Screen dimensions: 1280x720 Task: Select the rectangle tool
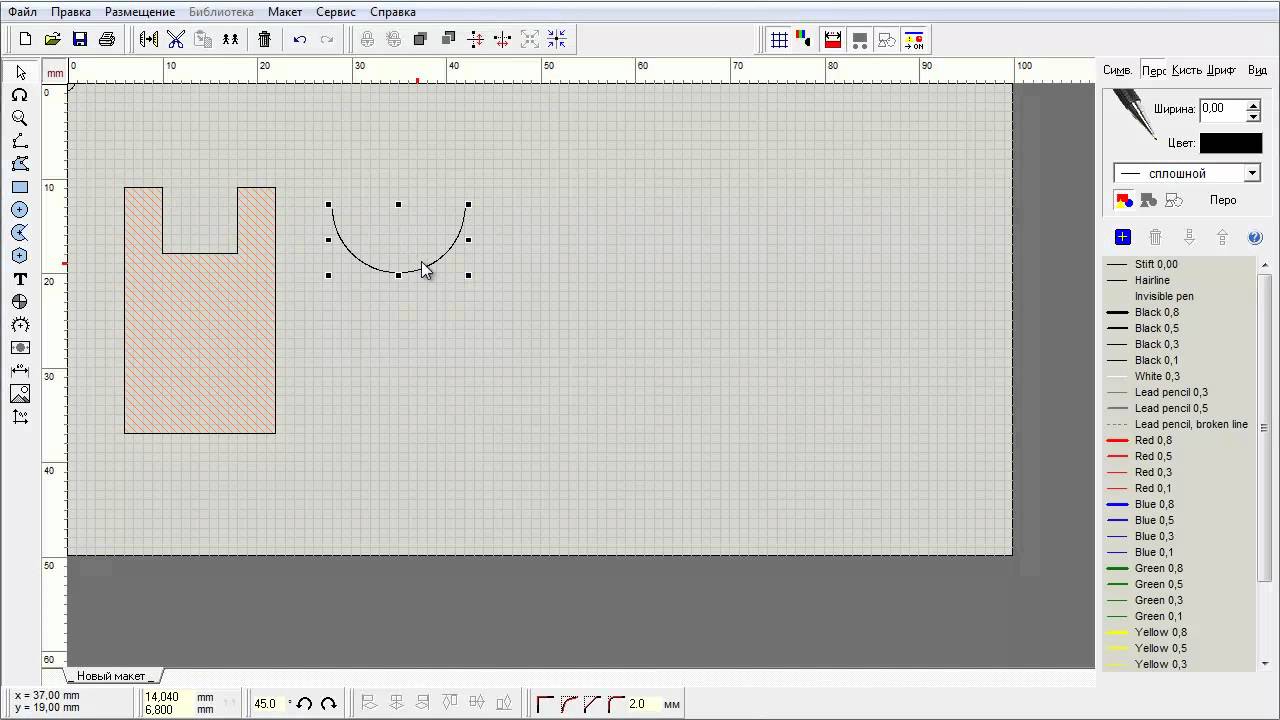20,187
